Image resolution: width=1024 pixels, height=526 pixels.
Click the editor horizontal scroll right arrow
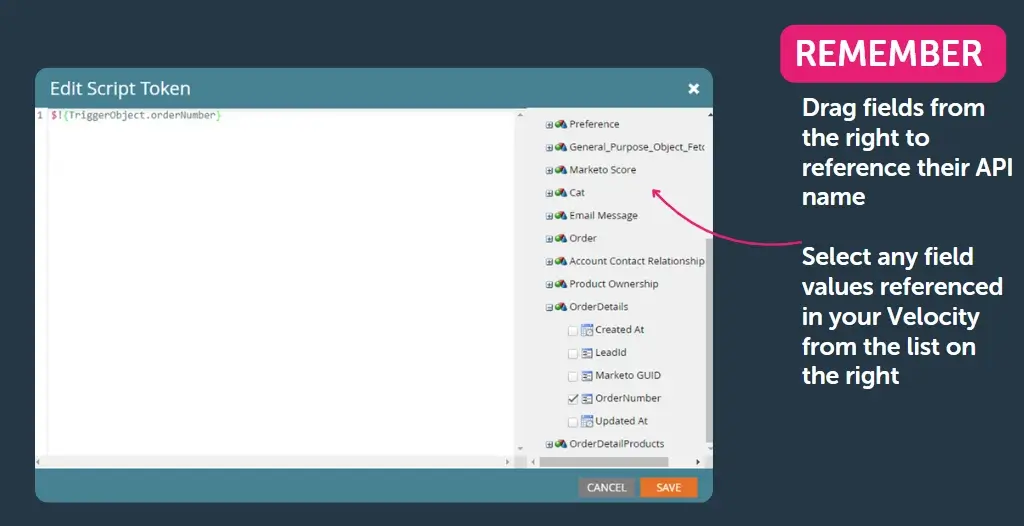pos(508,462)
